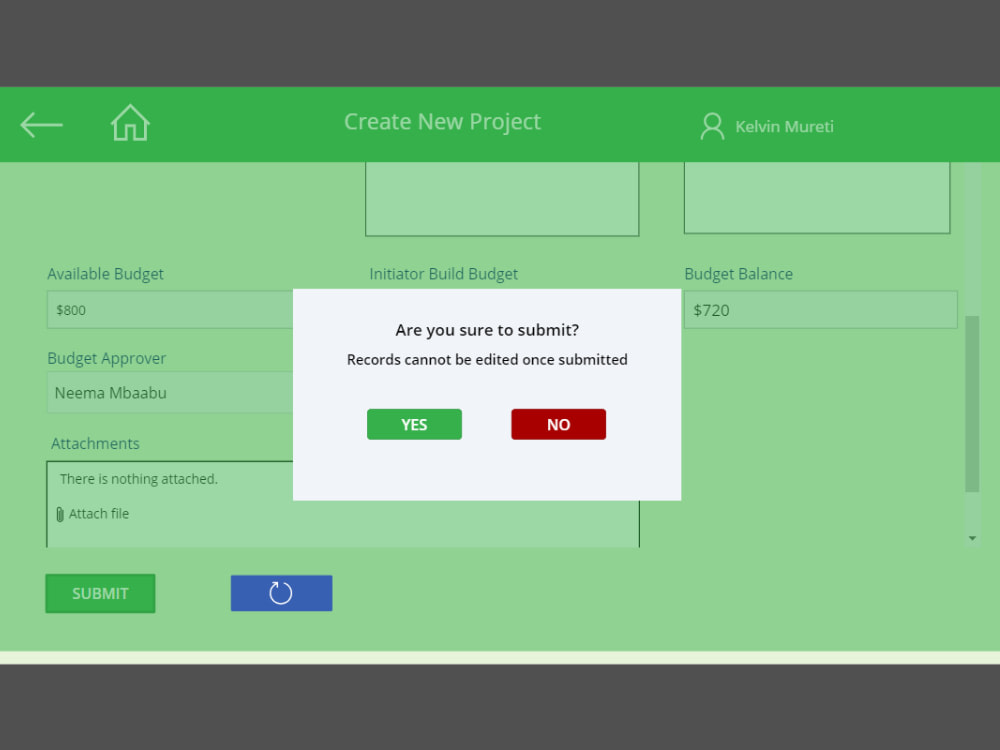Viewport: 1000px width, 750px height.
Task: Open the profile using the person icon
Action: click(x=712, y=126)
